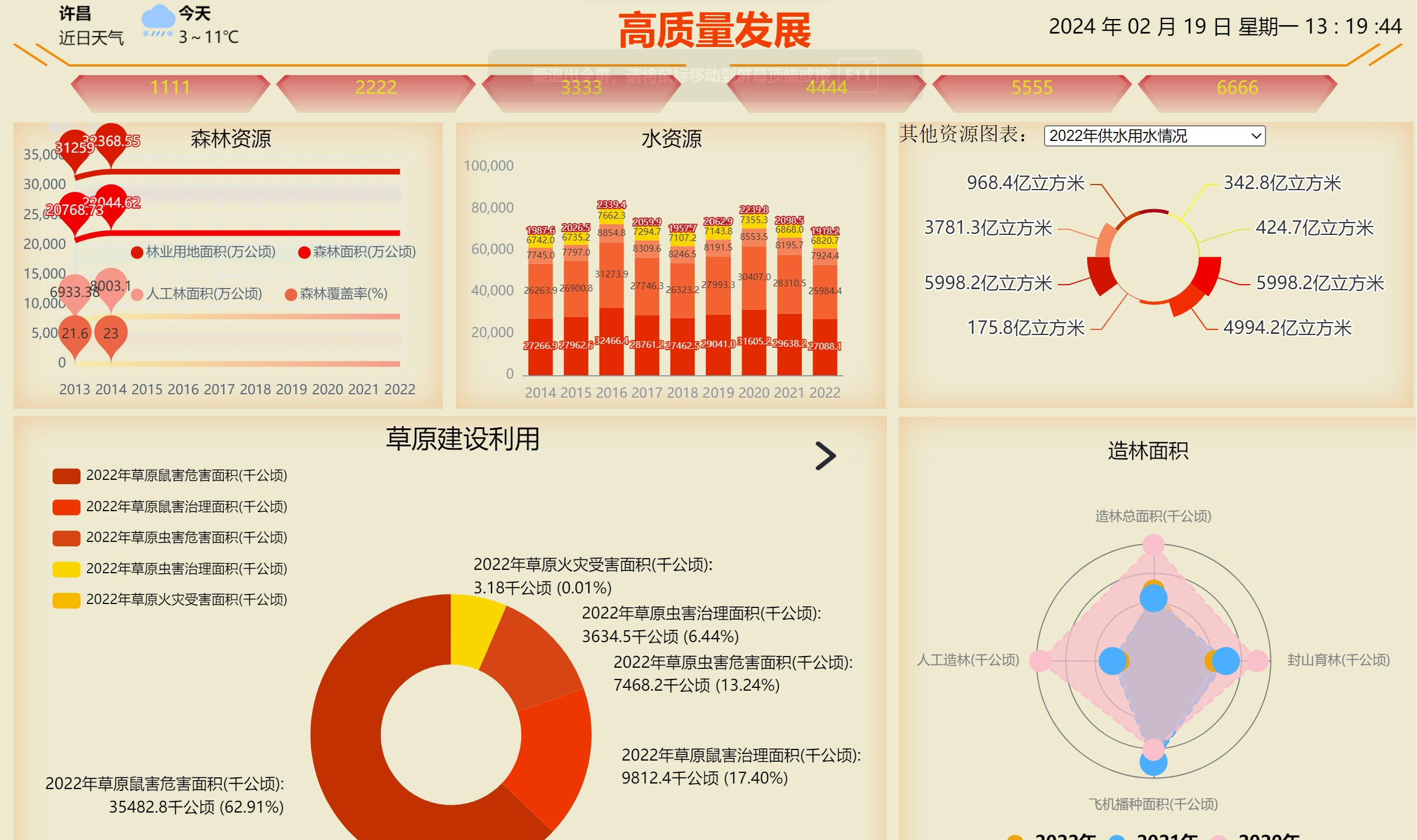Image resolution: width=1417 pixels, height=840 pixels.
Task: Click the 968.4亿立方米 label
Action: click(1026, 183)
